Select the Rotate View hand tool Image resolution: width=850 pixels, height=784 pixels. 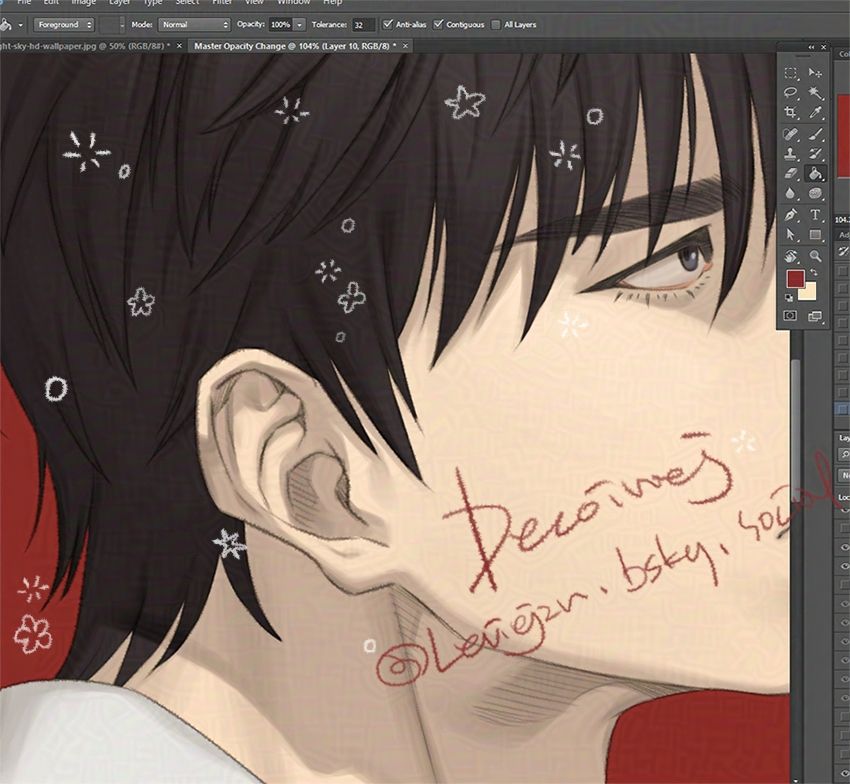tap(790, 256)
